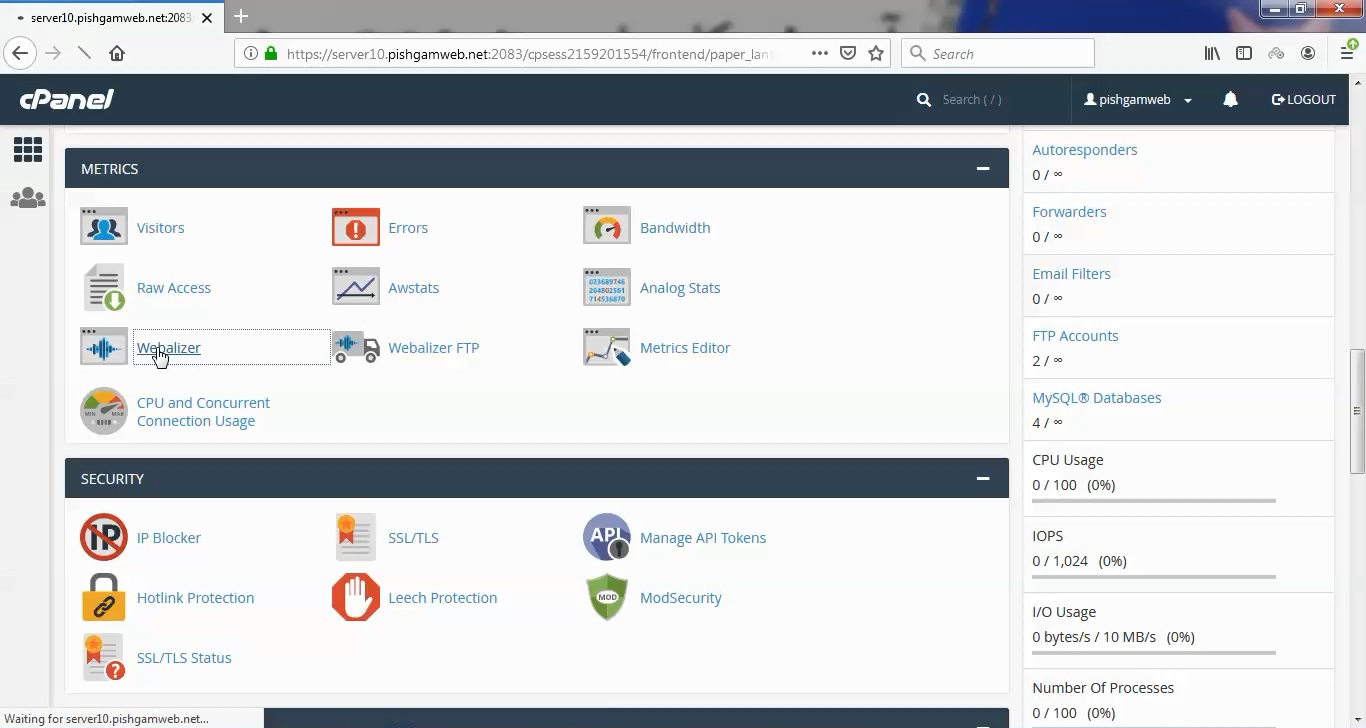Click LOGOUT in the top bar

pyautogui.click(x=1303, y=99)
